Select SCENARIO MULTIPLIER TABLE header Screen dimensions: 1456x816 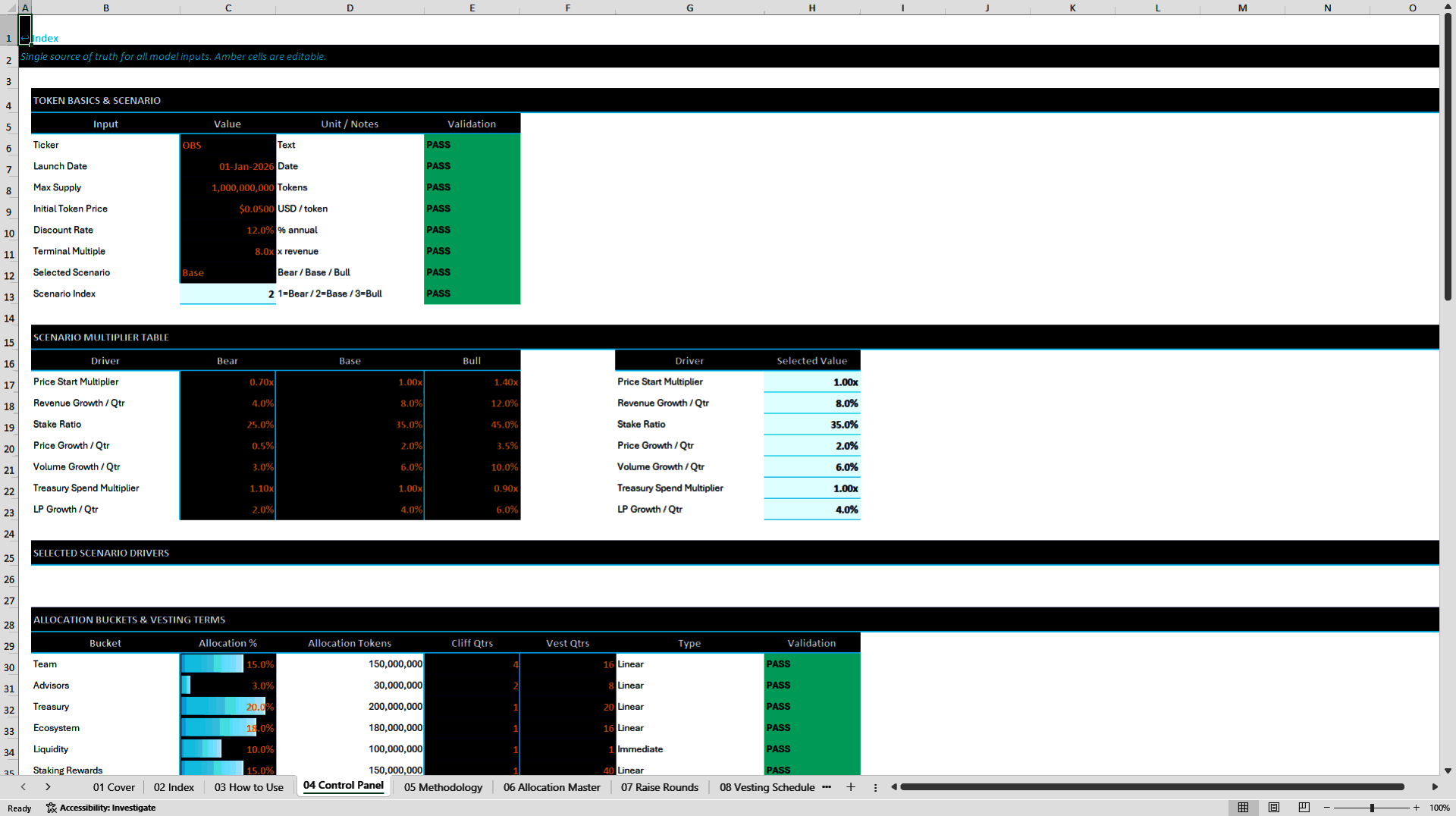coord(101,337)
